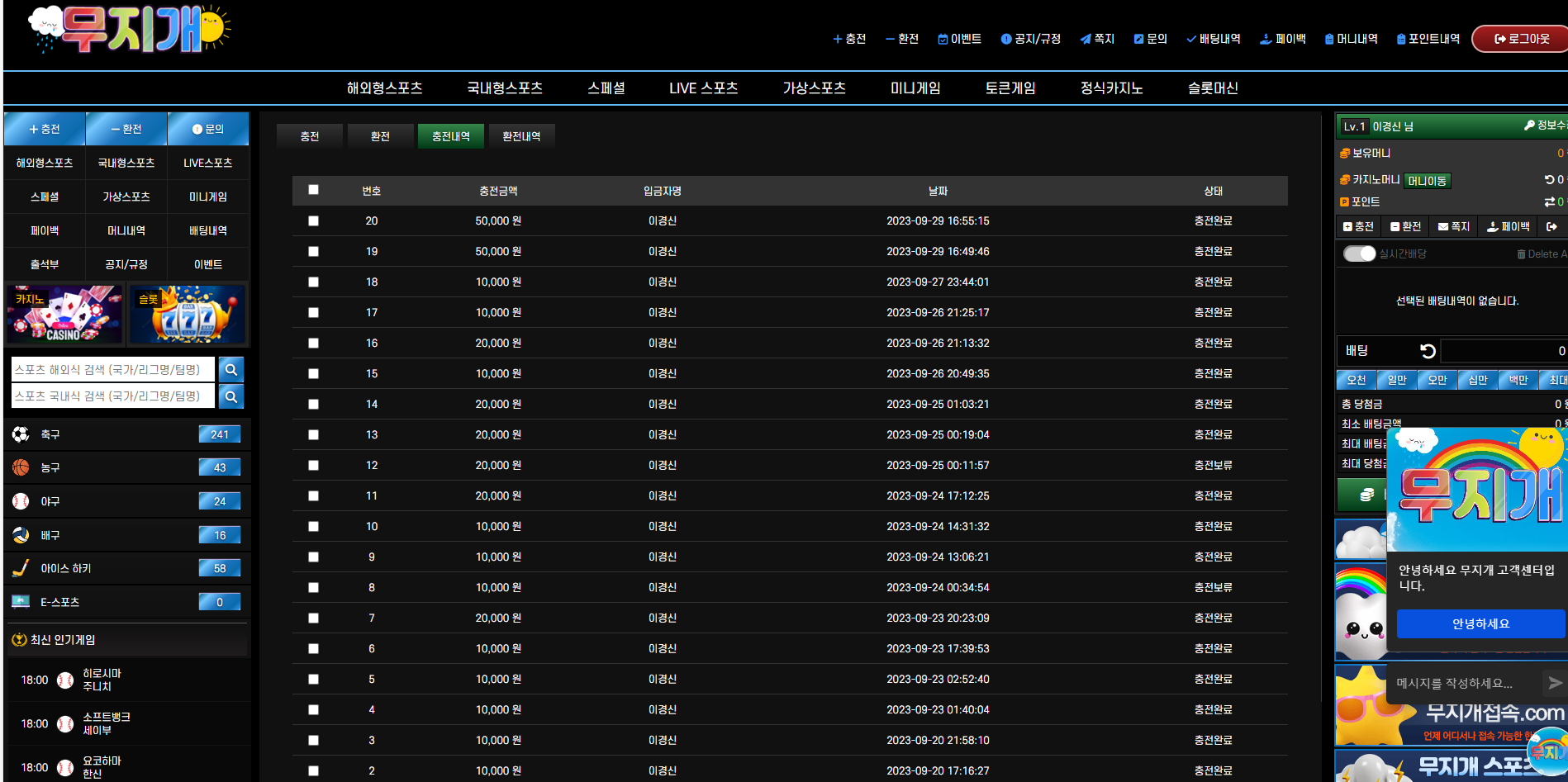The height and width of the screenshot is (782, 1568).
Task: Open 슬롯머신 in the main navigation
Action: click(x=1212, y=88)
